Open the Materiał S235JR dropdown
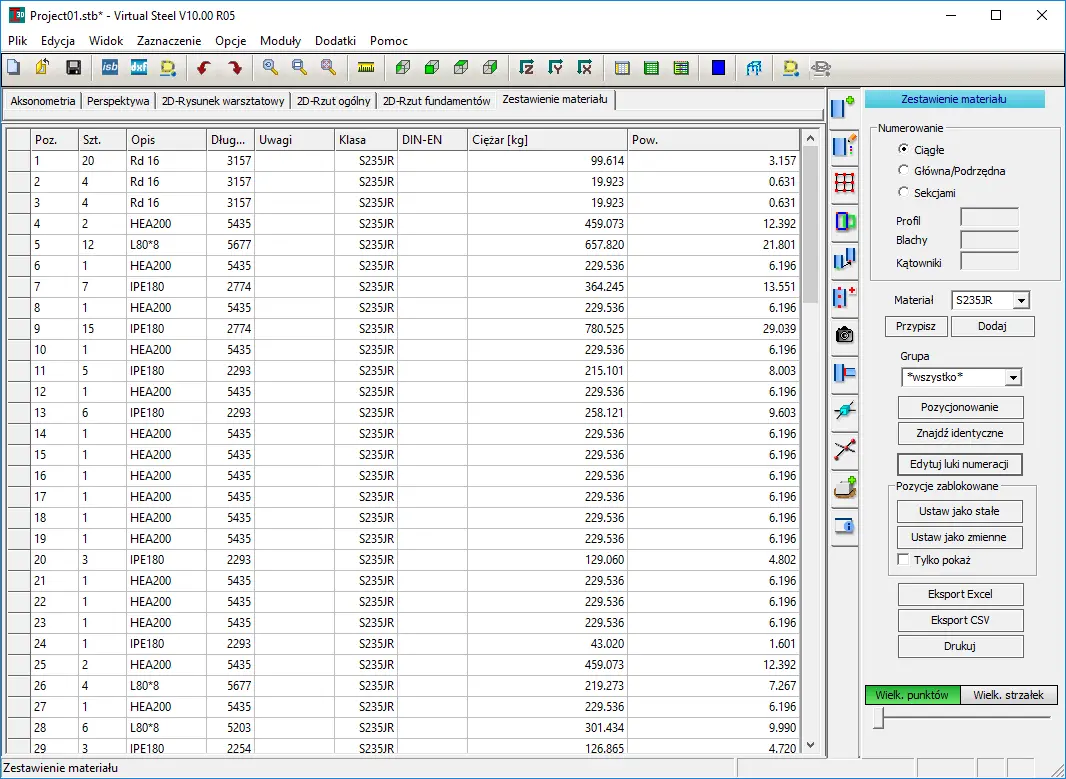 coord(1020,300)
